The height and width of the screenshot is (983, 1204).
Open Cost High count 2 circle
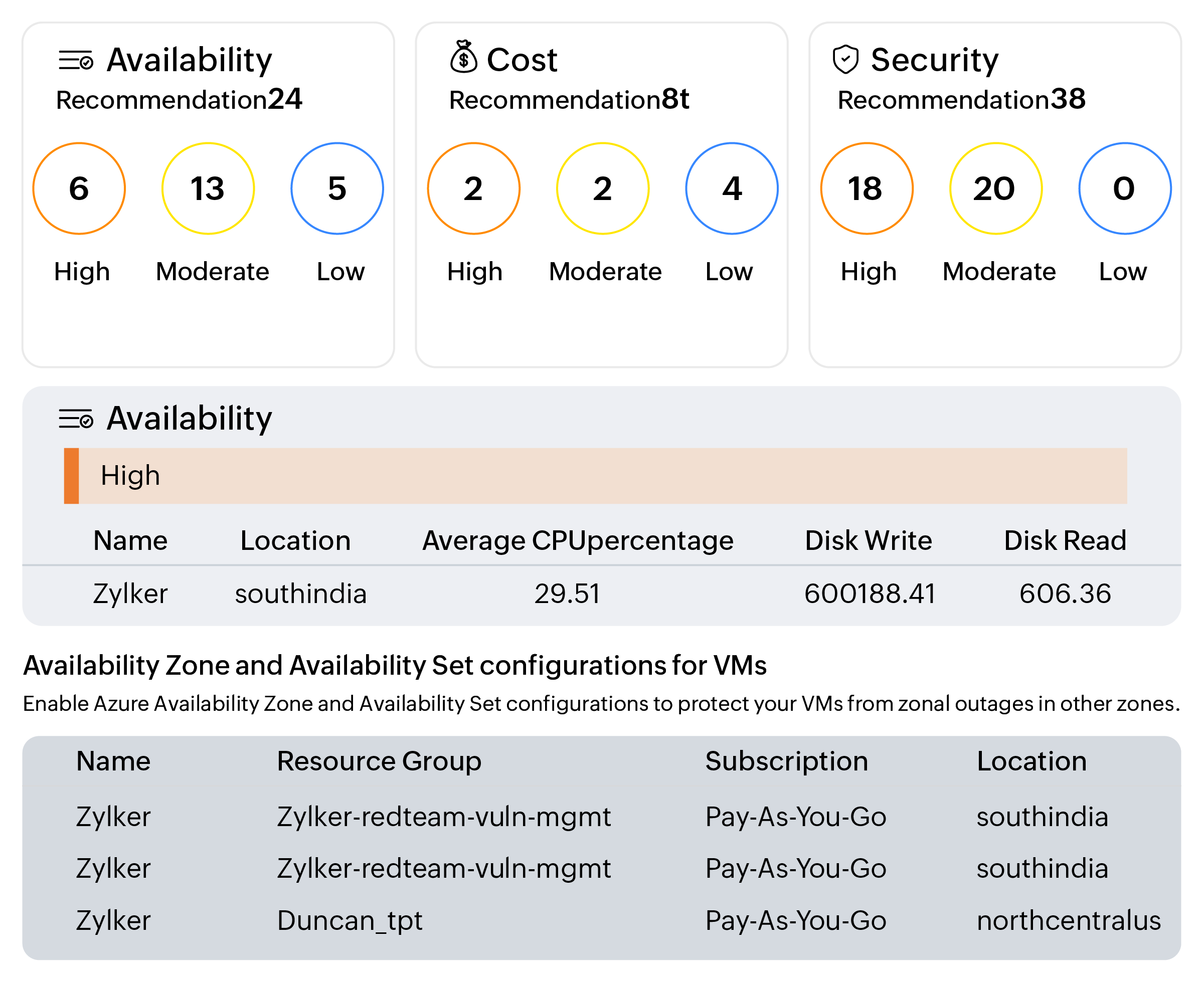pyautogui.click(x=474, y=188)
